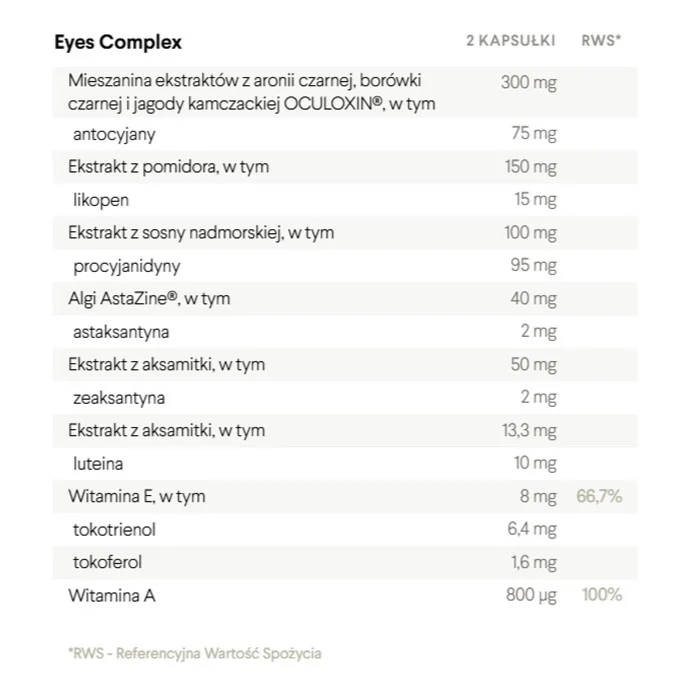
Task: Select the Ekstrakt z aksamitki 50 mg row
Action: (x=345, y=365)
